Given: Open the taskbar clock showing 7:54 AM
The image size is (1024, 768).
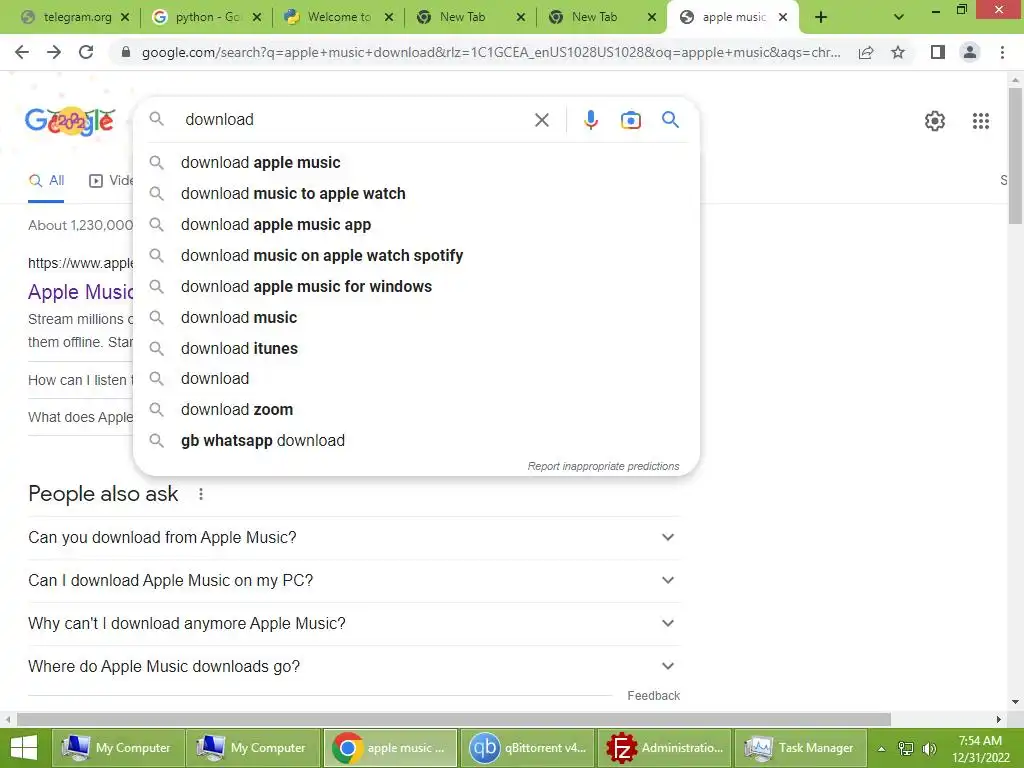Looking at the screenshot, I should tap(980, 748).
